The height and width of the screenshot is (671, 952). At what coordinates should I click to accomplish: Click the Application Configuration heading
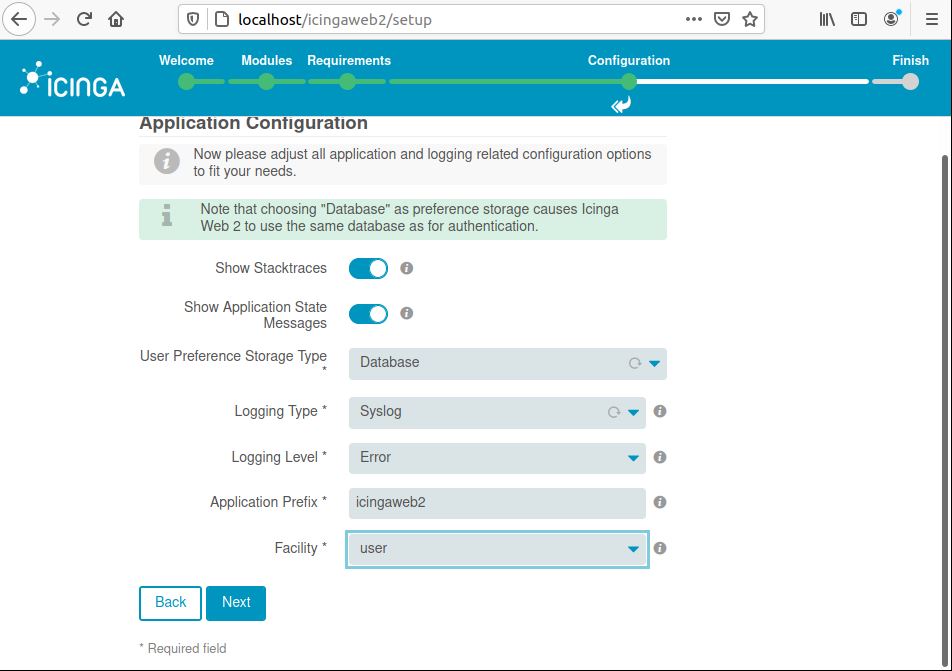pos(253,123)
